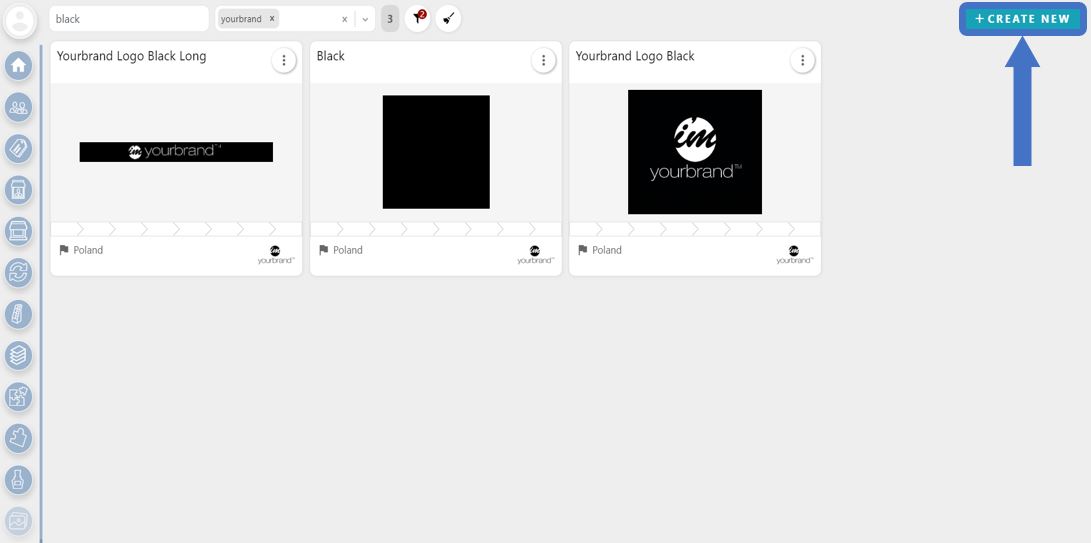Image resolution: width=1091 pixels, height=543 pixels.
Task: Click the sync arrows sidebar icon
Action: pos(18,272)
